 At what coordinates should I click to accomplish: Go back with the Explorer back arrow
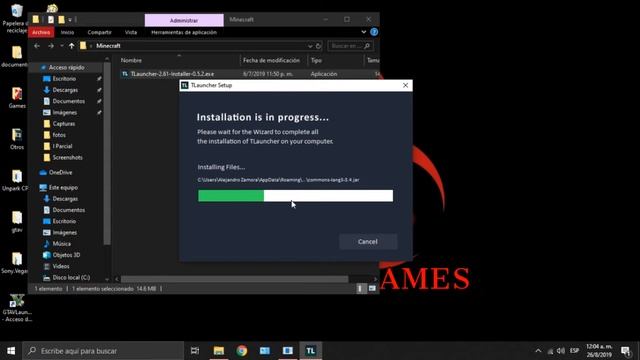pos(37,46)
